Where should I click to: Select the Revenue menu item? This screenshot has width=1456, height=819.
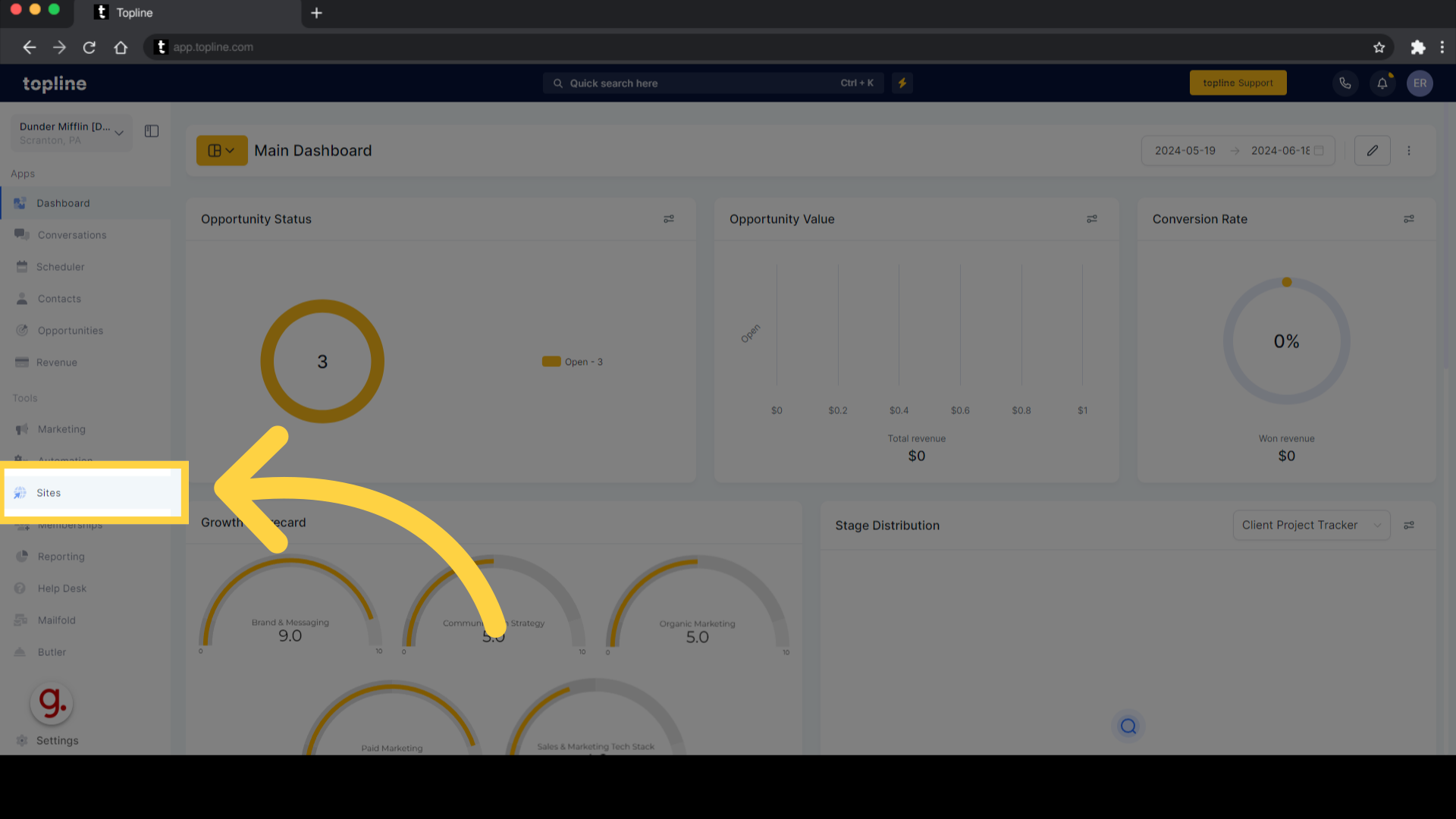[x=56, y=362]
